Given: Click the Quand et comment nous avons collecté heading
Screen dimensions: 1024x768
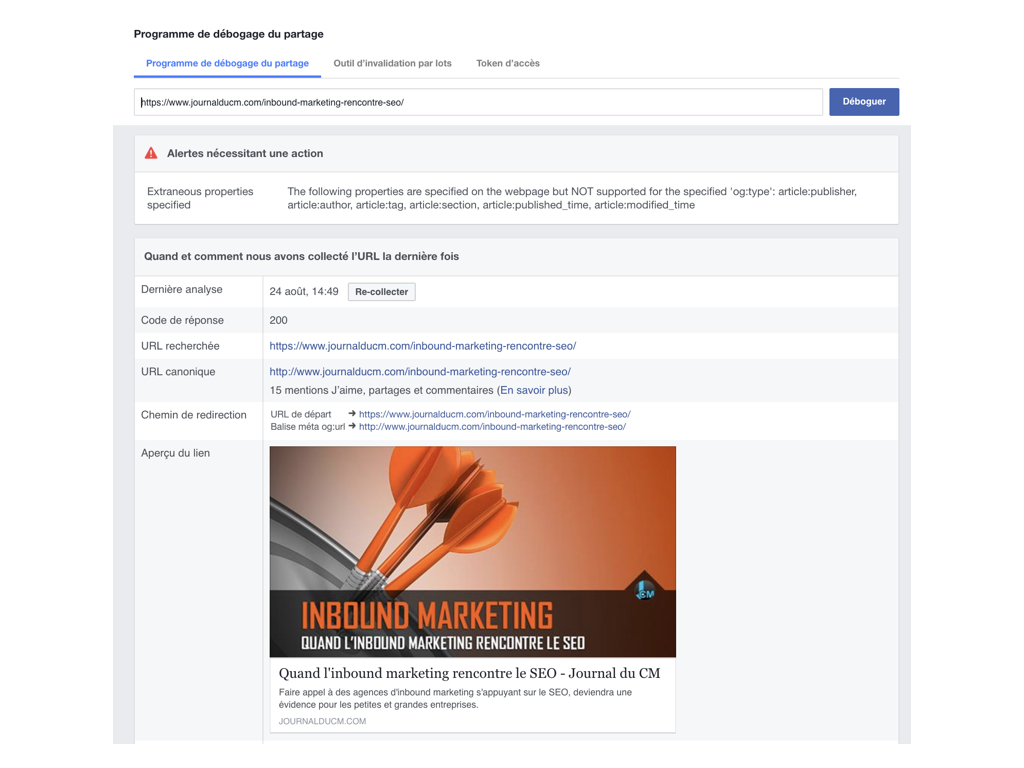Looking at the screenshot, I should pyautogui.click(x=302, y=257).
